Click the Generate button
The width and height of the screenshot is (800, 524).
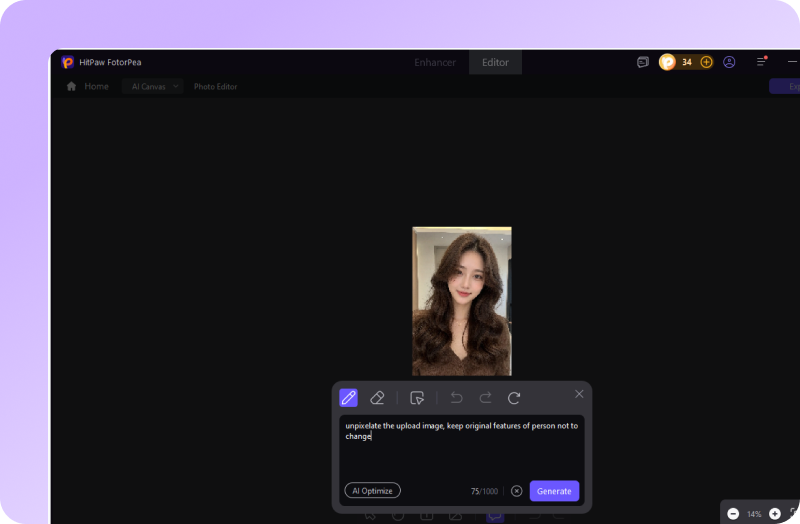coord(554,491)
